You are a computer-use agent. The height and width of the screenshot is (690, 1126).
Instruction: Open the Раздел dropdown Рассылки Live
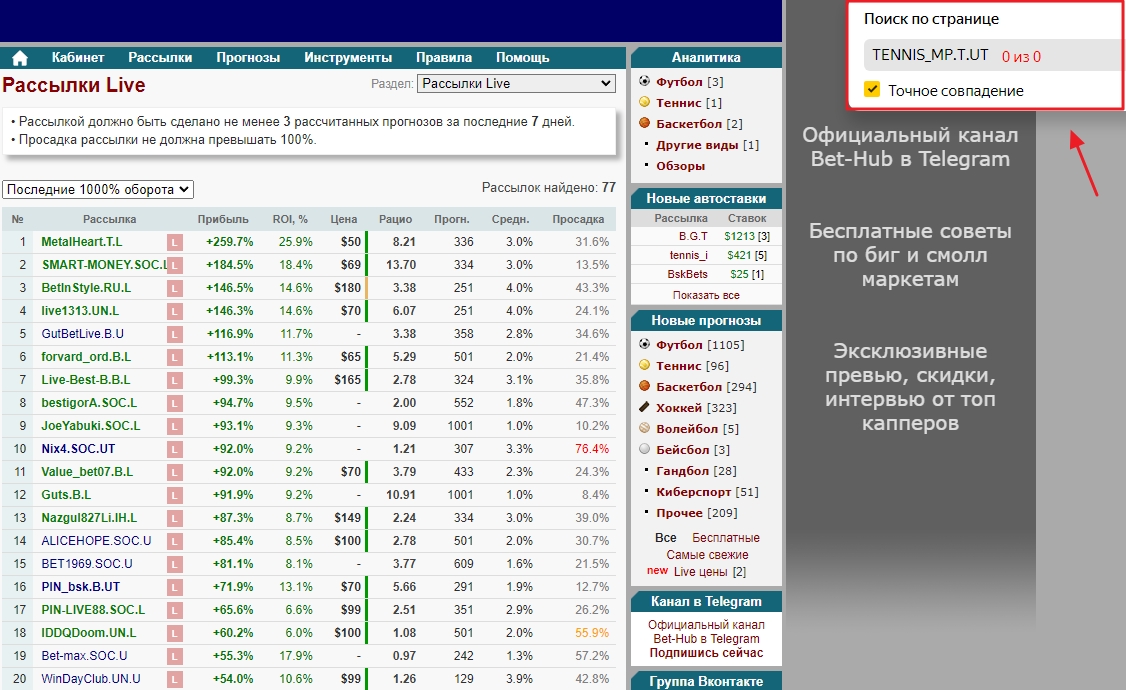point(516,84)
